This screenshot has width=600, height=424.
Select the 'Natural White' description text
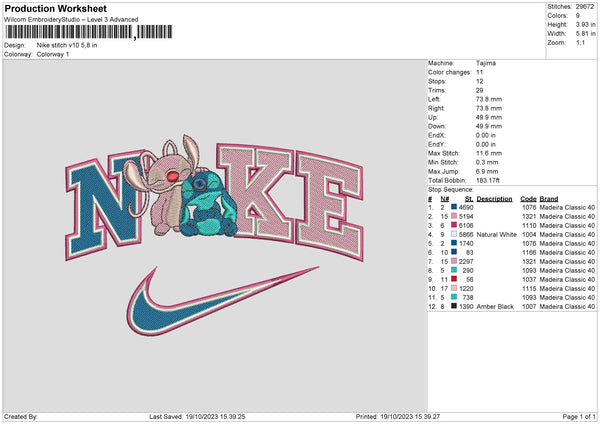pos(496,234)
